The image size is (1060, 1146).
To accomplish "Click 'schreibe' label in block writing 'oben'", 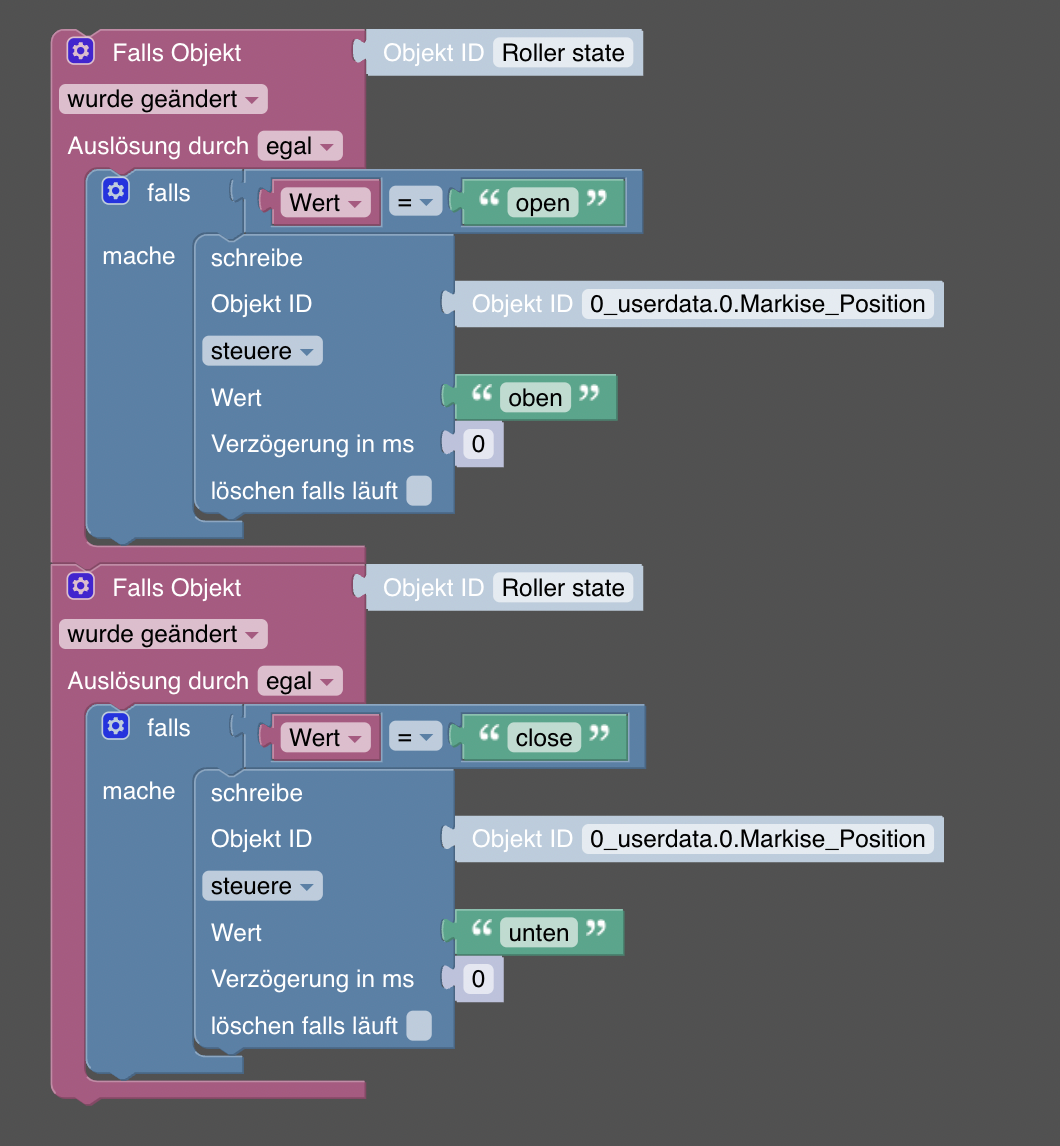I will (x=257, y=258).
